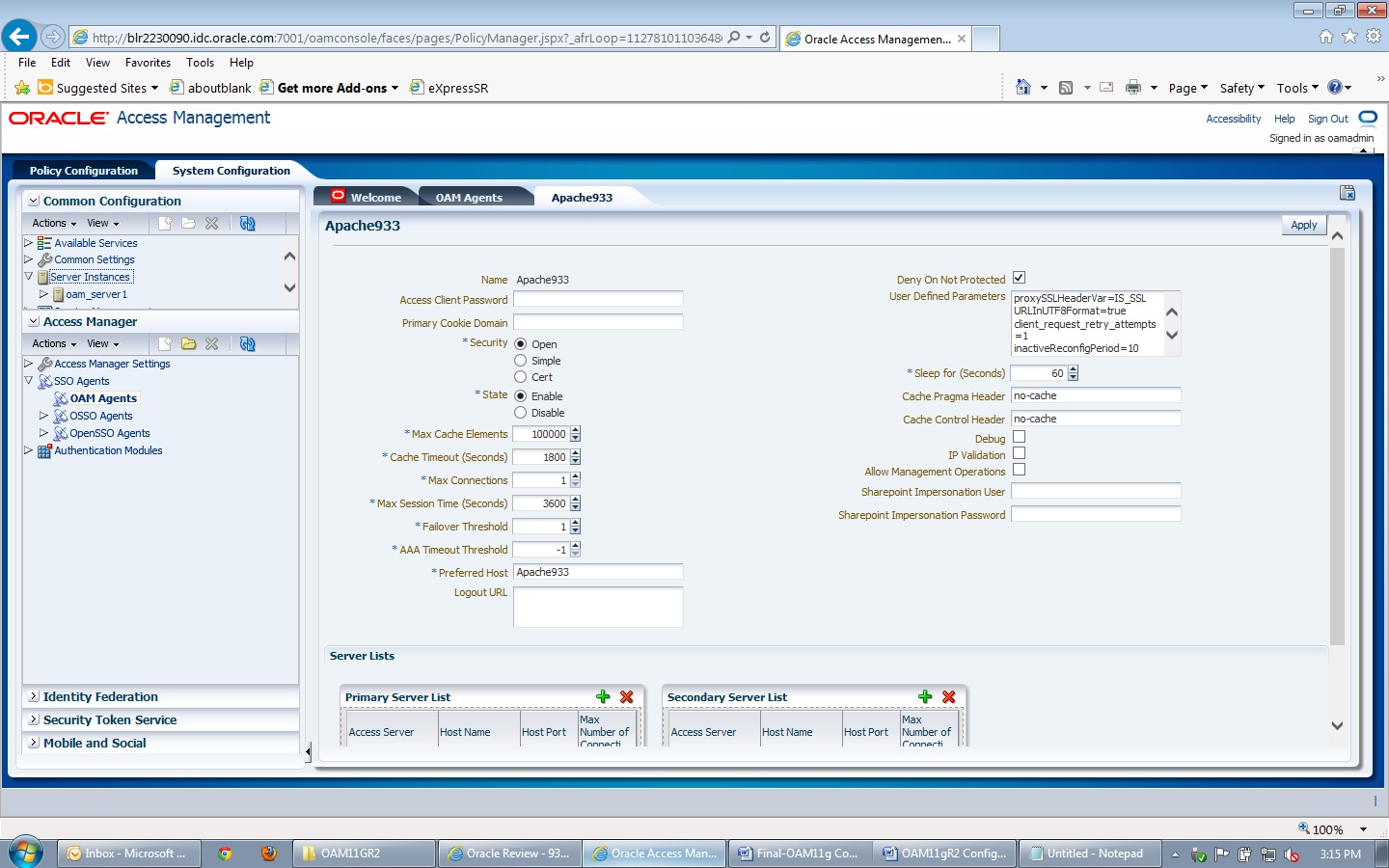
Task: Open browser Home icon in command bar
Action: tap(1023, 87)
